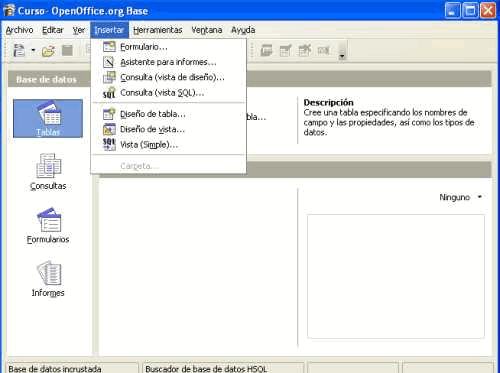The image size is (500, 373).
Task: Open the Ventana menu
Action: [207, 30]
